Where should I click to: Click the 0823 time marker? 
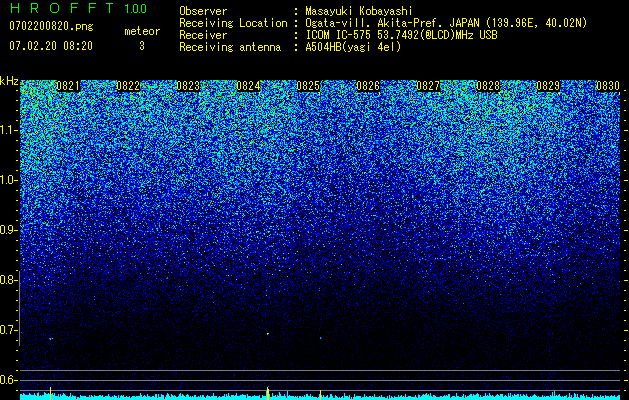pos(188,86)
